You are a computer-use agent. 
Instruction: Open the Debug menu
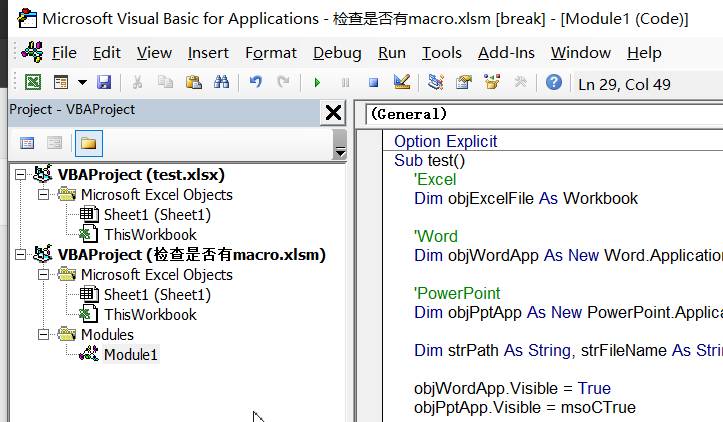point(337,53)
